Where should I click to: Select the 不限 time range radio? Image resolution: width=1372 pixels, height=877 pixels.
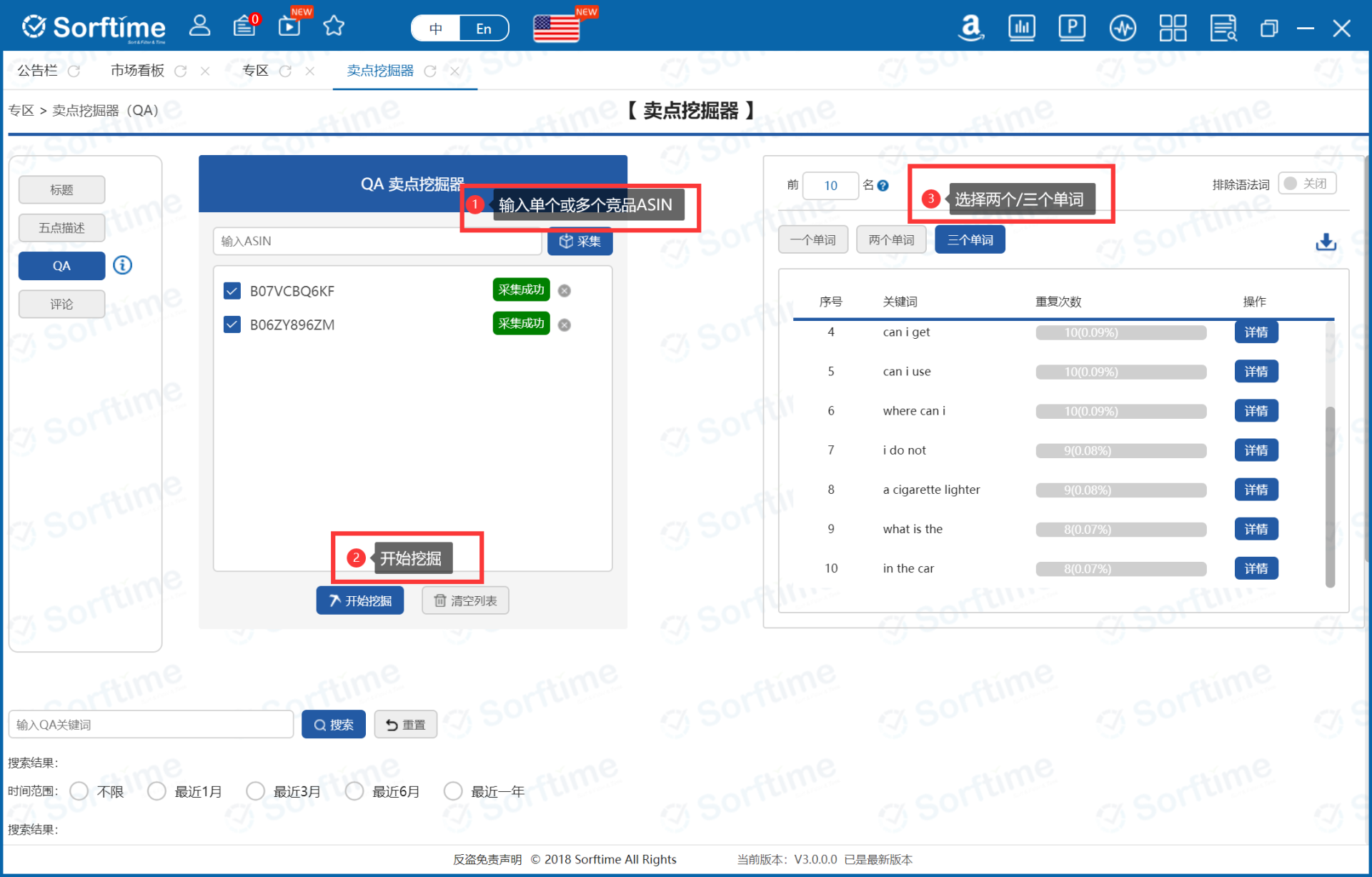pyautogui.click(x=79, y=791)
